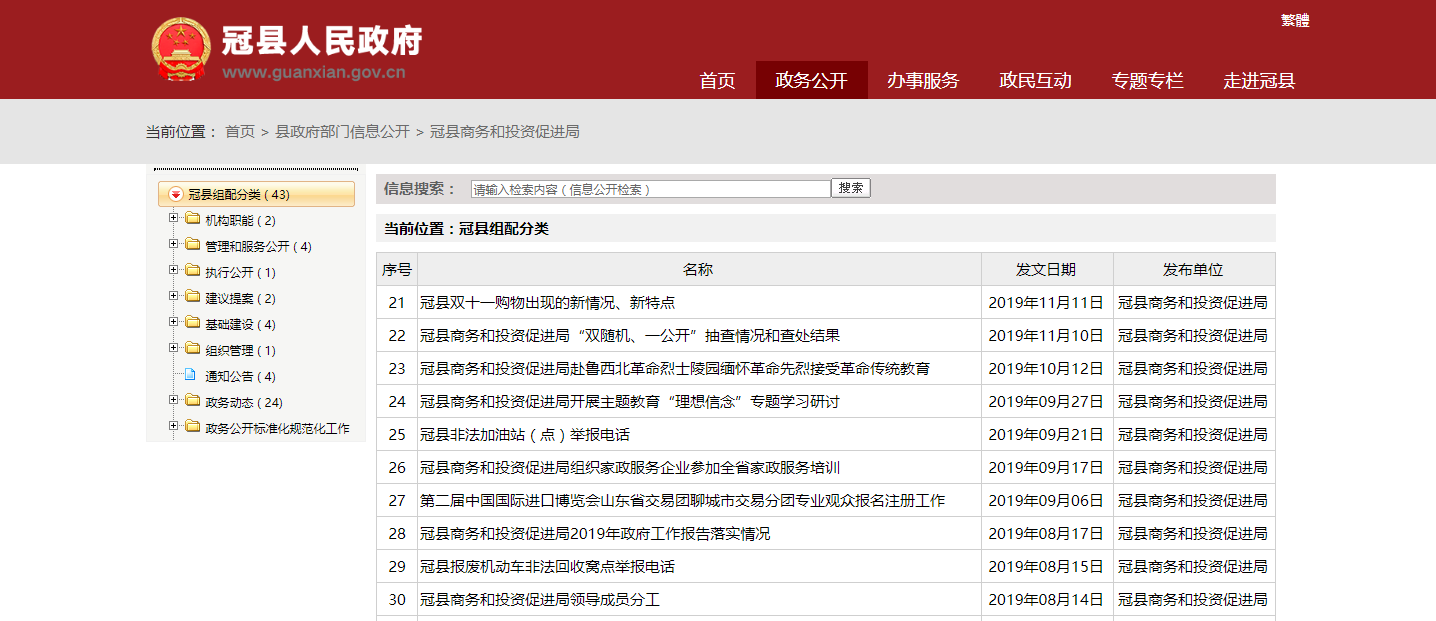Image resolution: width=1436 pixels, height=621 pixels.
Task: Open the 政务公开 navigation tab
Action: coord(811,81)
